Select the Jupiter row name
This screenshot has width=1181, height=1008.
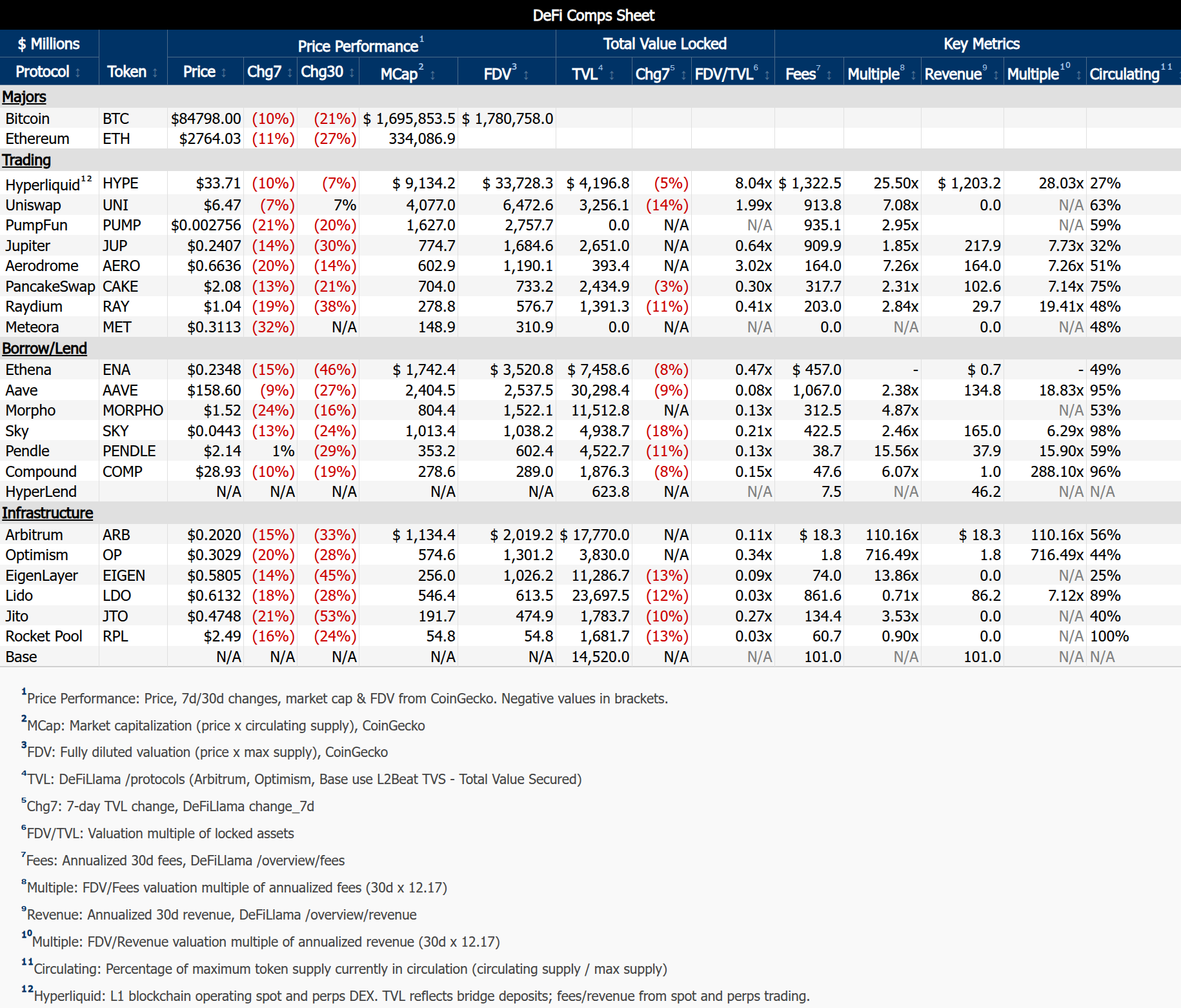click(x=28, y=246)
